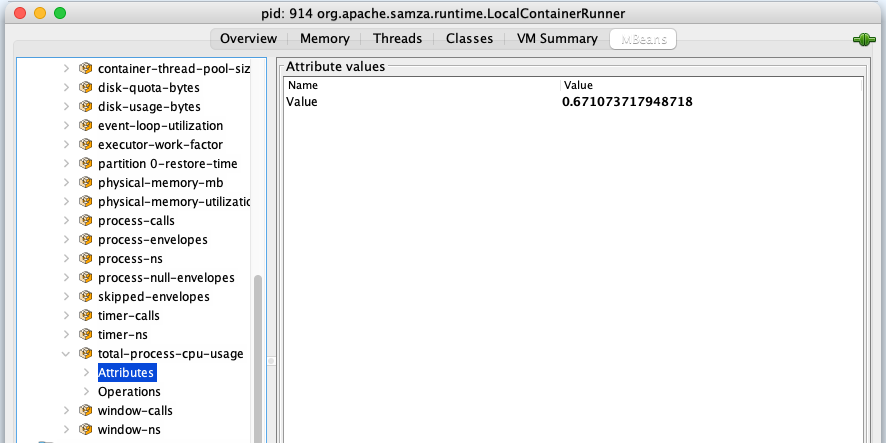Collapse the total-process-cpu-usage node
886x443 pixels.
[66, 354]
